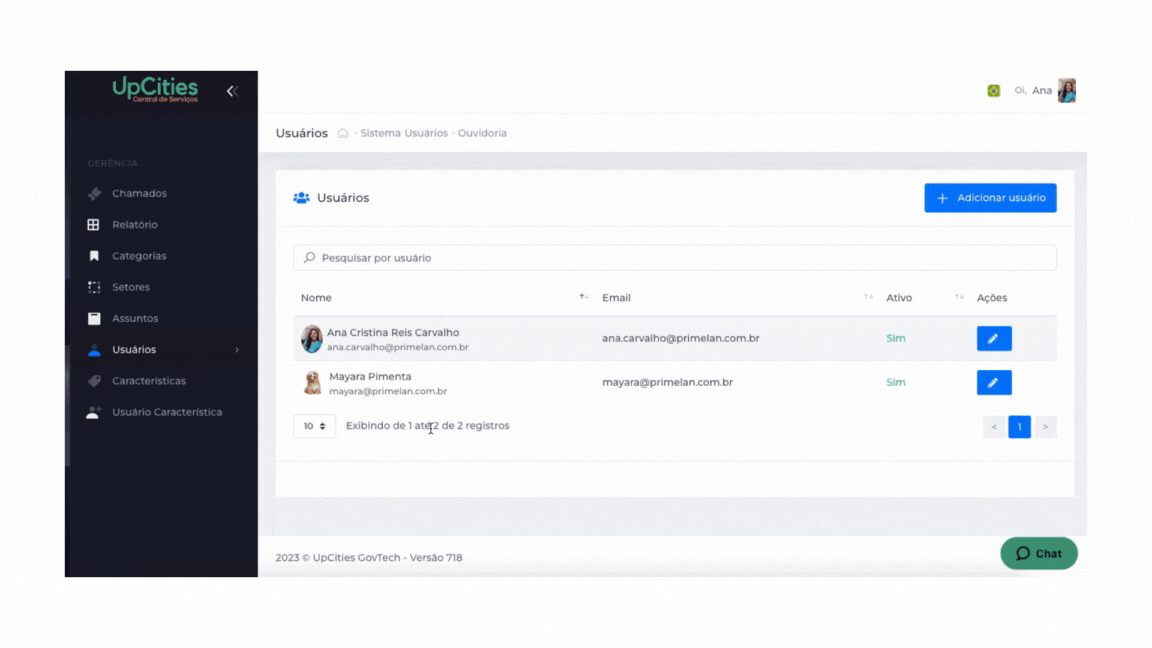
Task: Click the Nome column header
Action: [316, 298]
